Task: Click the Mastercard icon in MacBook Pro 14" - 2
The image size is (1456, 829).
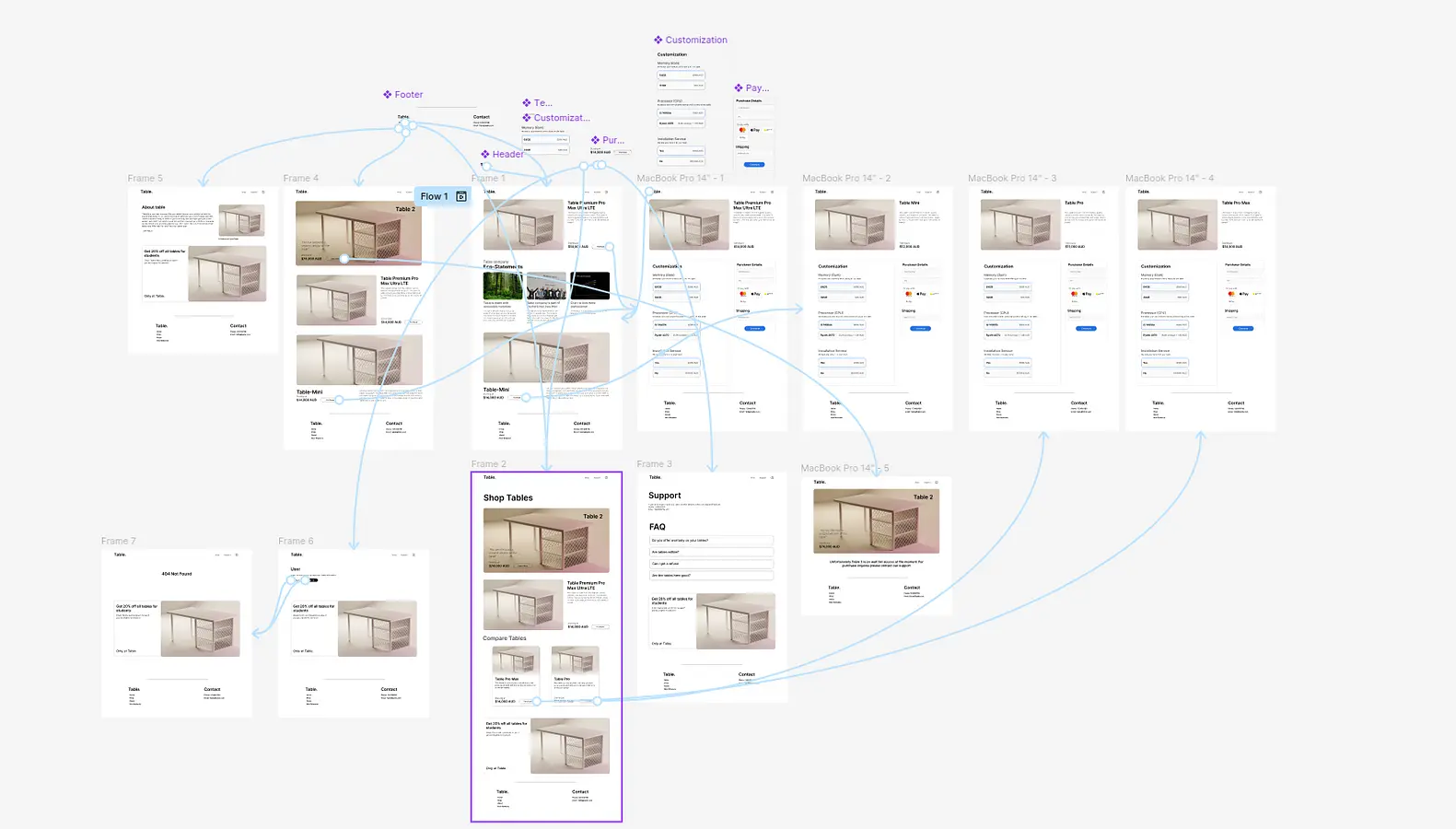Action: (909, 294)
